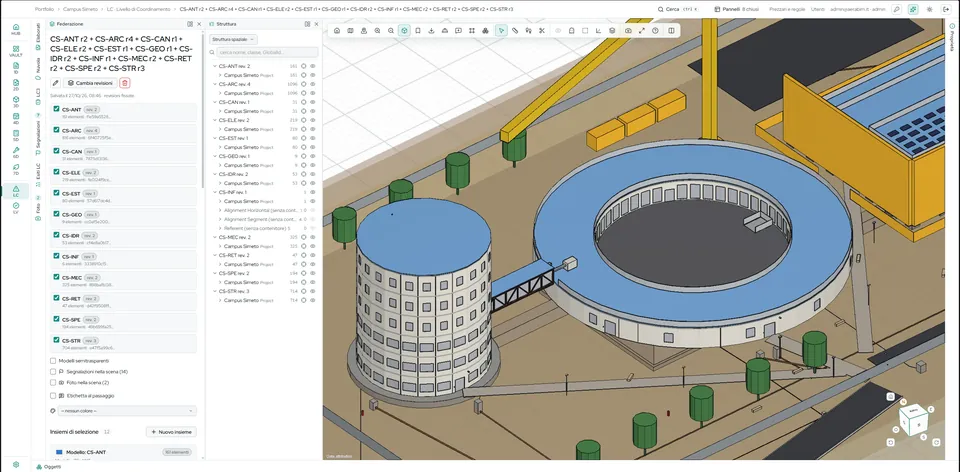Enable Etichetta al passaggio checkbox
This screenshot has width=960, height=472.
coord(53,395)
